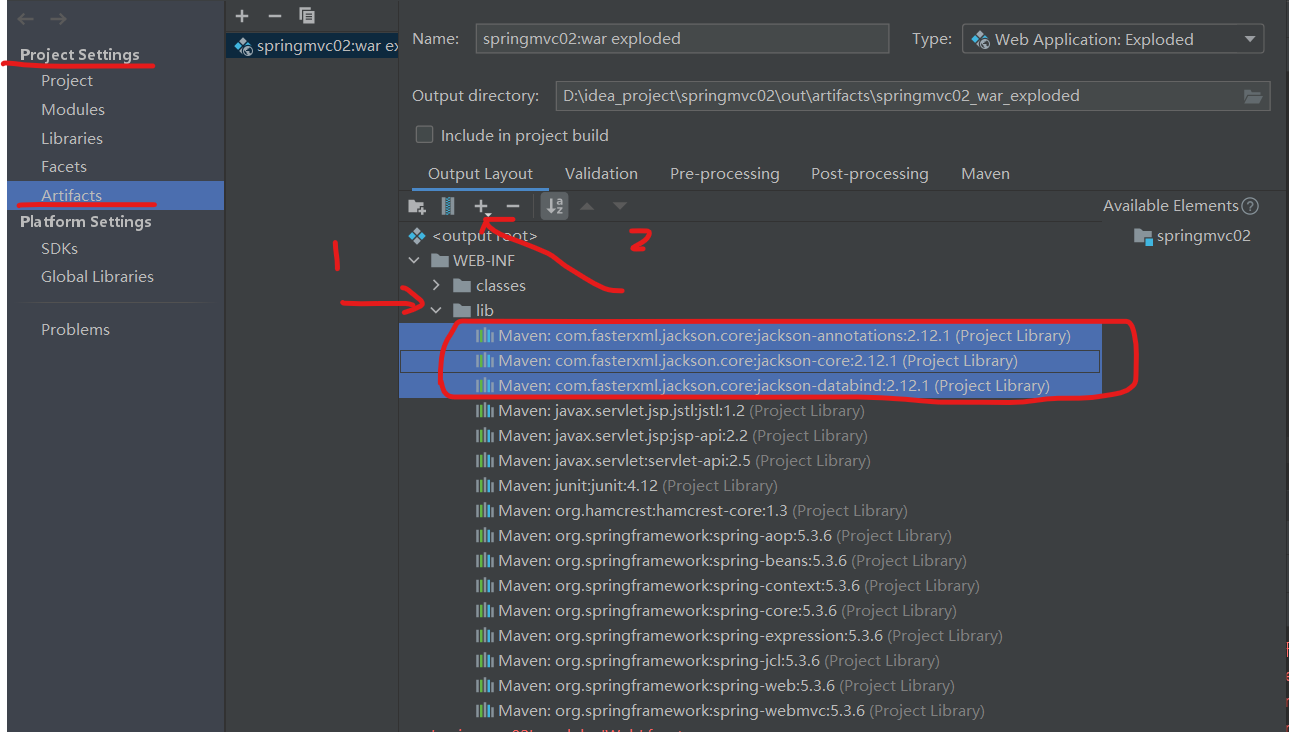Delete an artifact using the minus icon
Screen dimensions: 1289x732
[273, 15]
